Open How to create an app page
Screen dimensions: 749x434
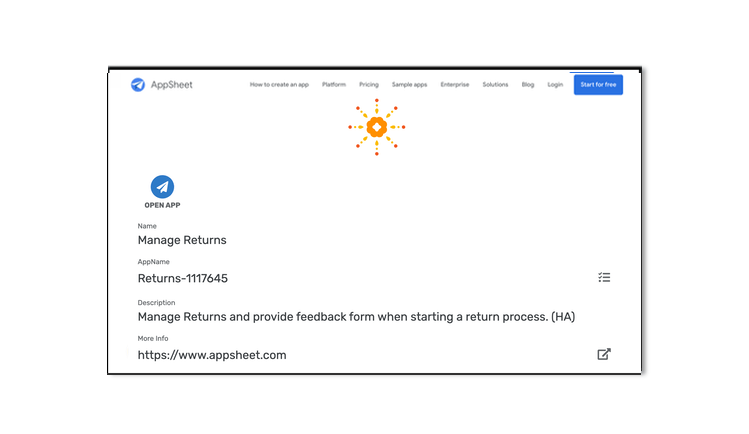click(x=280, y=85)
